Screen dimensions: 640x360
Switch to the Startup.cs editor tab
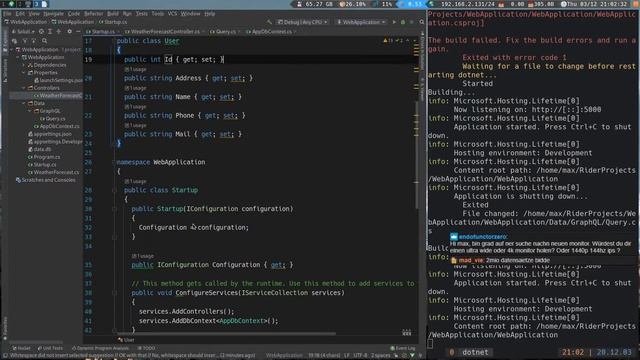point(103,31)
